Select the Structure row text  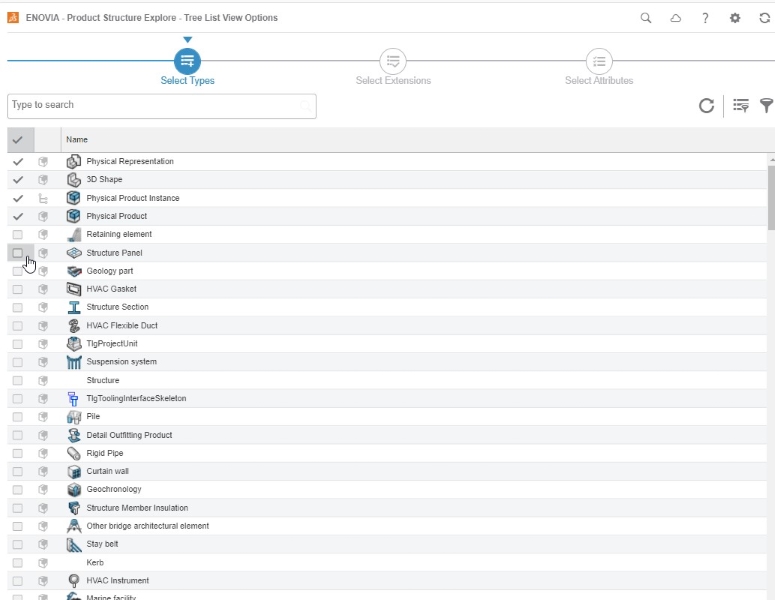(x=103, y=380)
